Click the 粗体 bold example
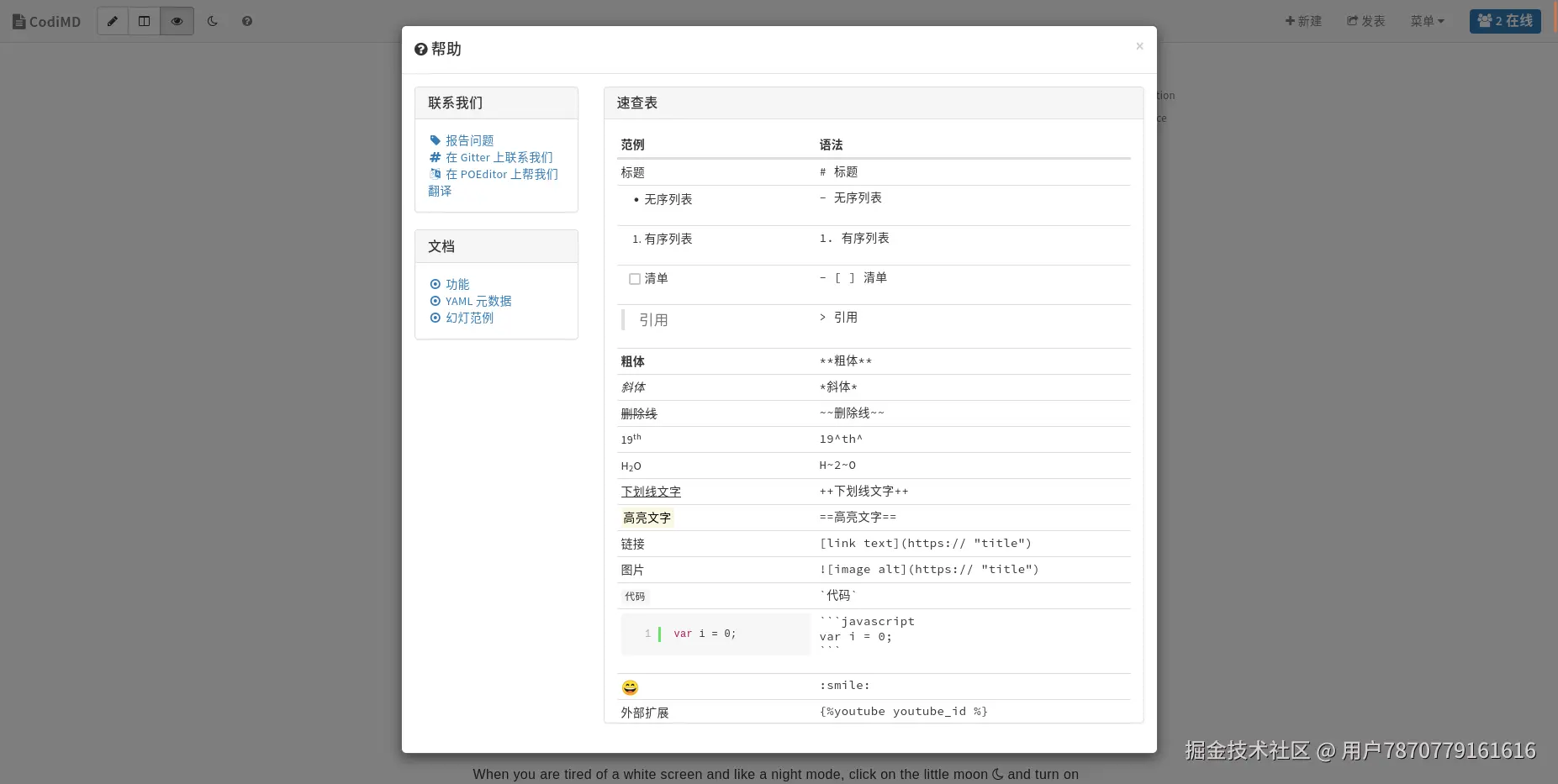 [x=633, y=361]
